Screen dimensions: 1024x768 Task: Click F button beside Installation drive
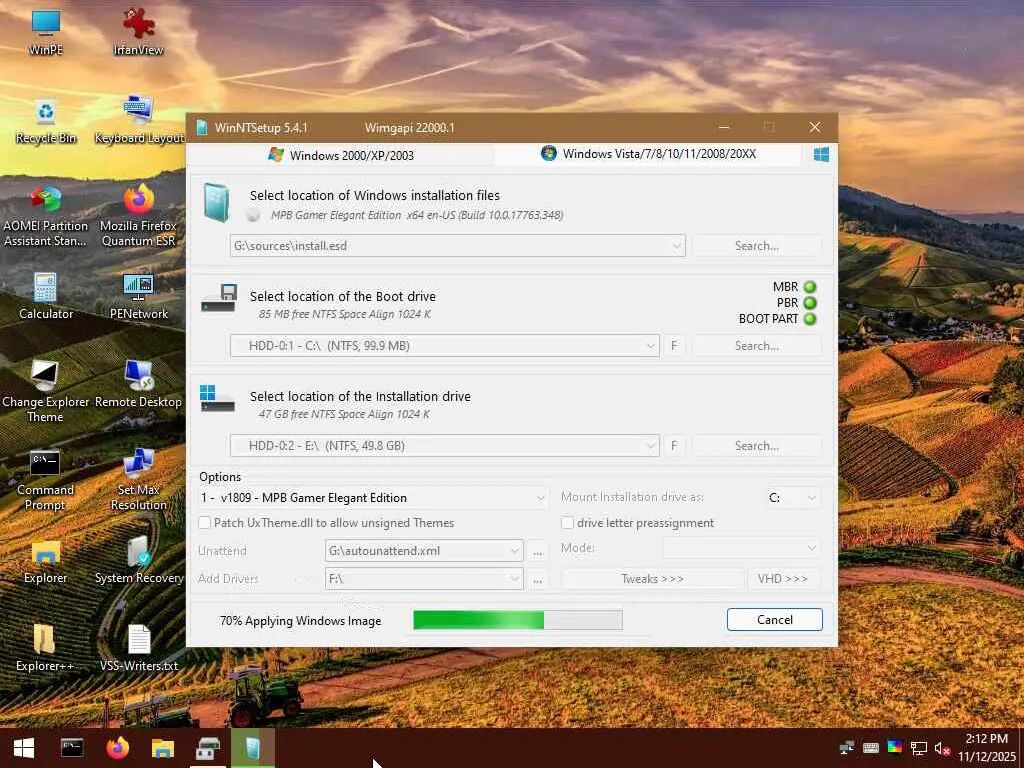[674, 446]
